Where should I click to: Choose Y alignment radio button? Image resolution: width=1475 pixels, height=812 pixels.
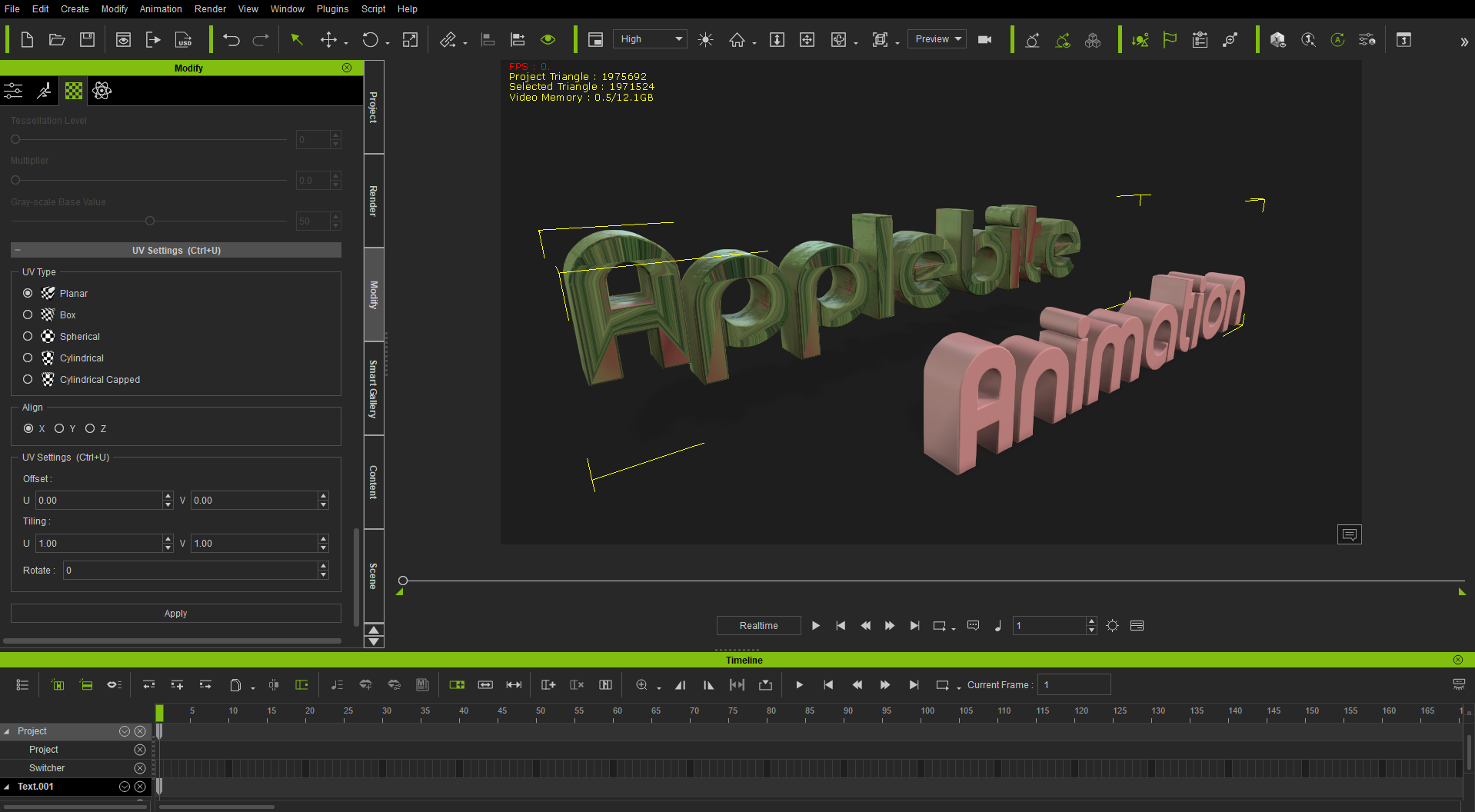pos(59,428)
